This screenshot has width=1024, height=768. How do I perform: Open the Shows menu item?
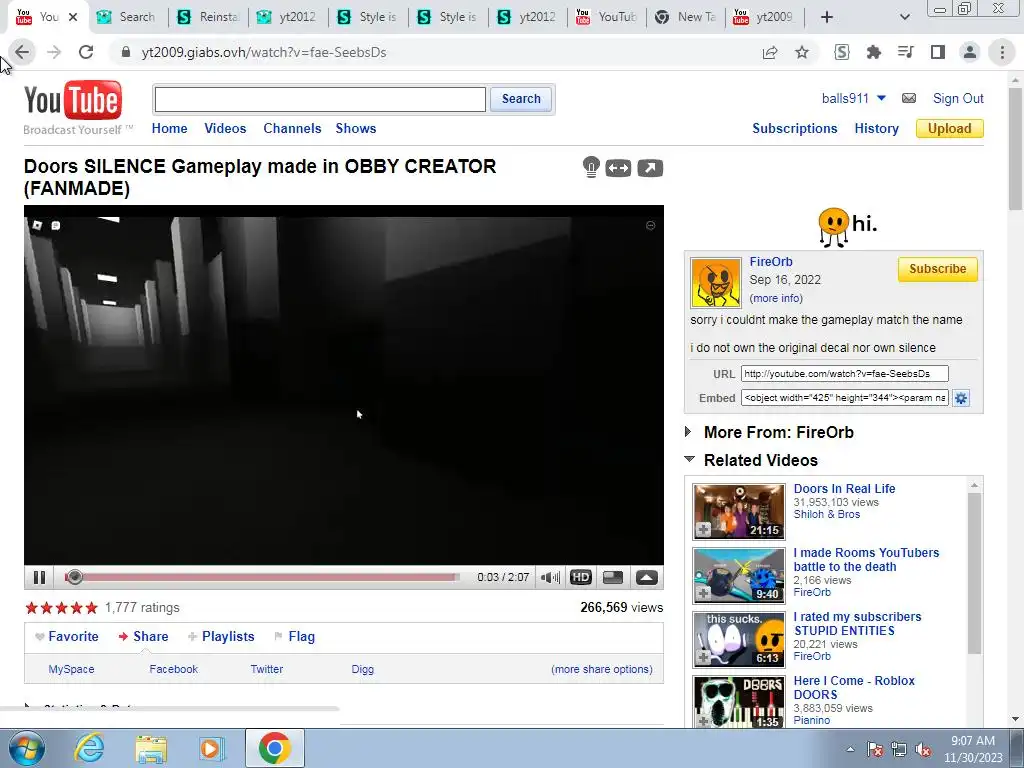click(x=356, y=129)
